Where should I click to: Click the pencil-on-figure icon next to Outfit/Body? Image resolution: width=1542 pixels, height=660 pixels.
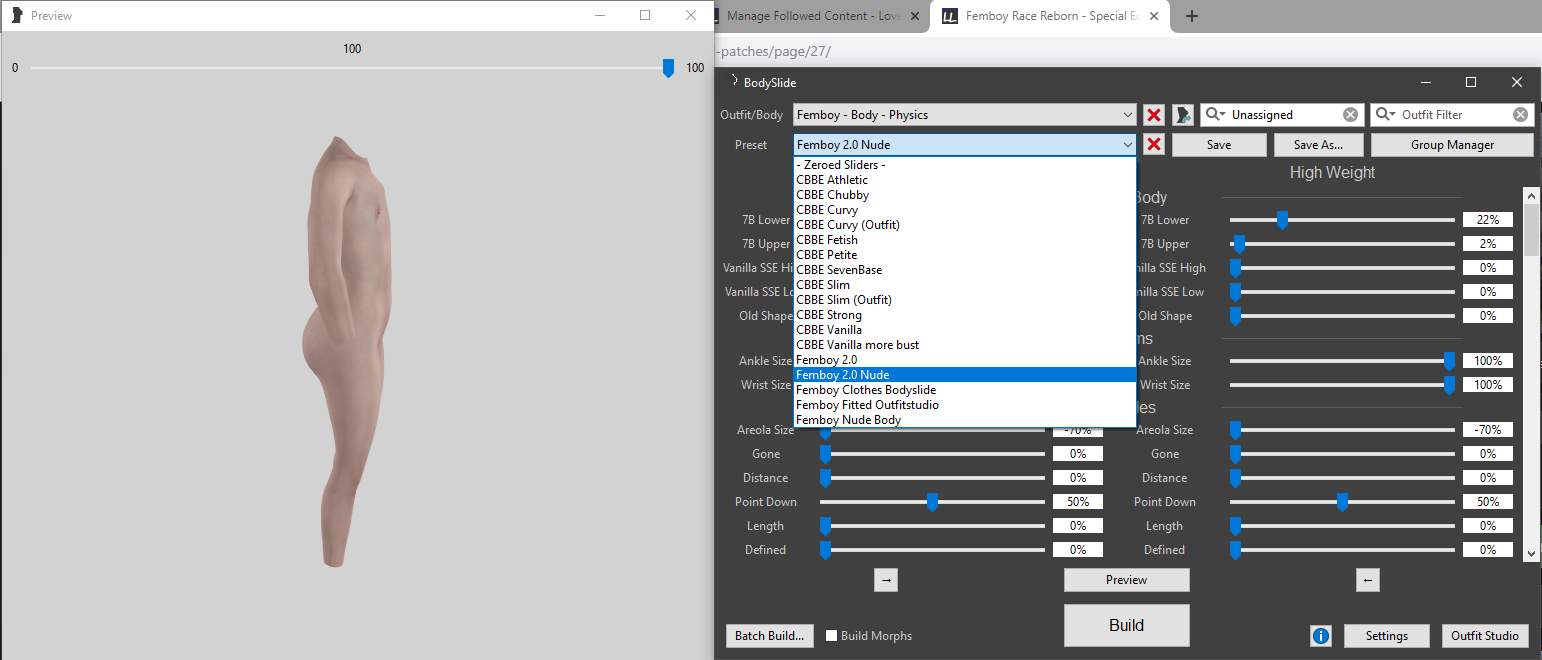click(x=1183, y=115)
